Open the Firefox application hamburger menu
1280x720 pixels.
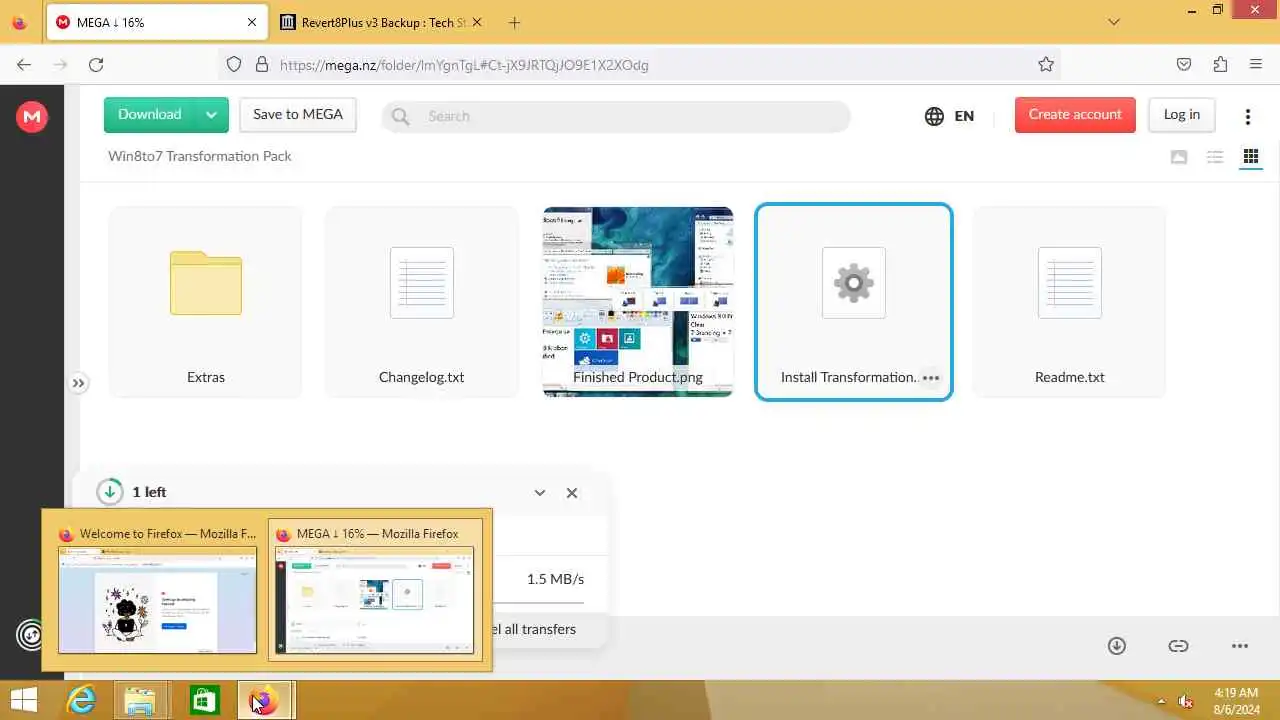(x=1256, y=64)
